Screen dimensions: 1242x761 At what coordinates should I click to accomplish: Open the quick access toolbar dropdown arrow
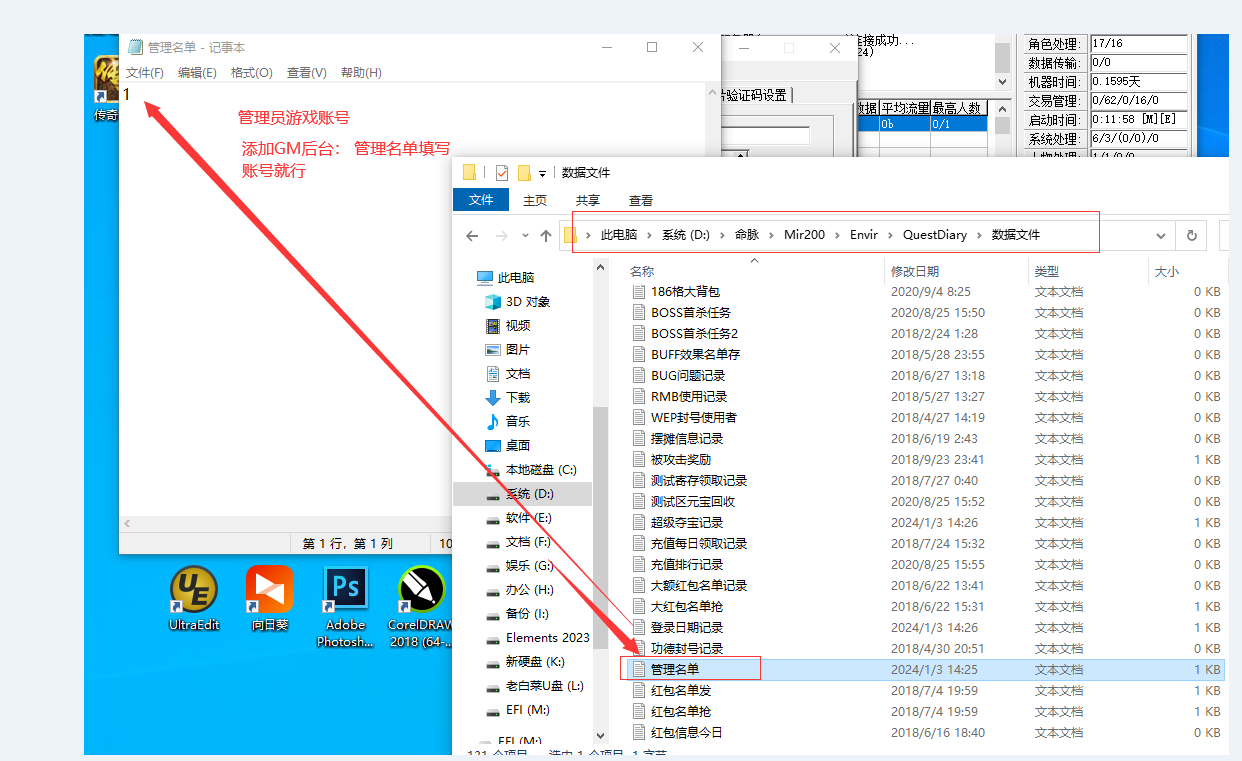(542, 173)
